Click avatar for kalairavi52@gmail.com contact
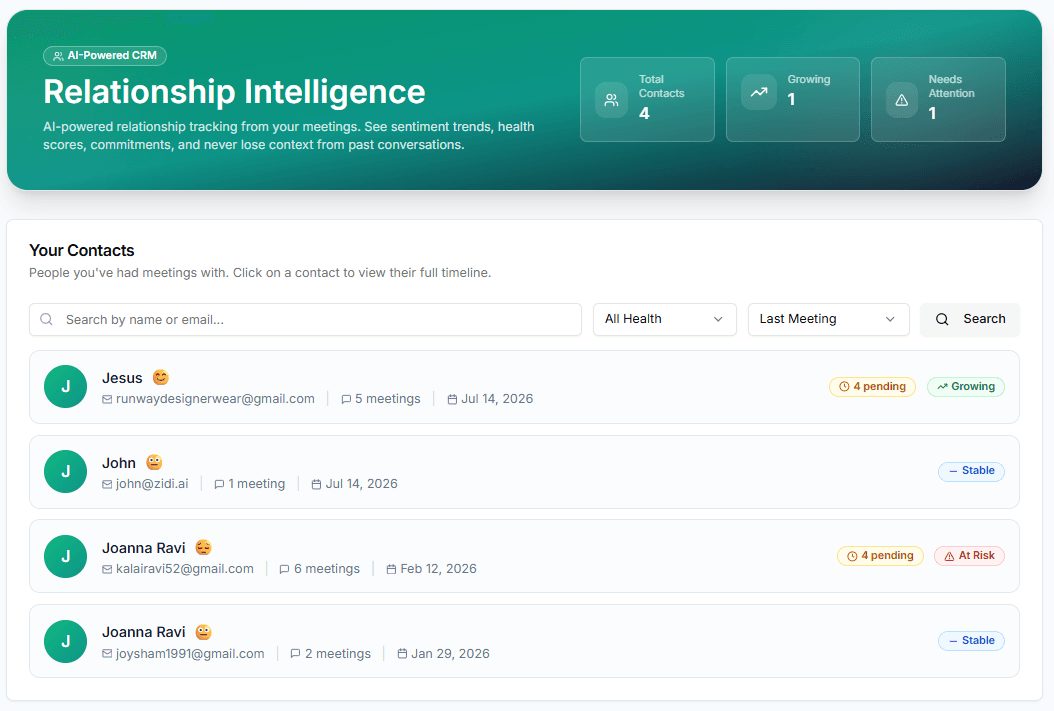Image resolution: width=1054 pixels, height=711 pixels. (x=65, y=556)
